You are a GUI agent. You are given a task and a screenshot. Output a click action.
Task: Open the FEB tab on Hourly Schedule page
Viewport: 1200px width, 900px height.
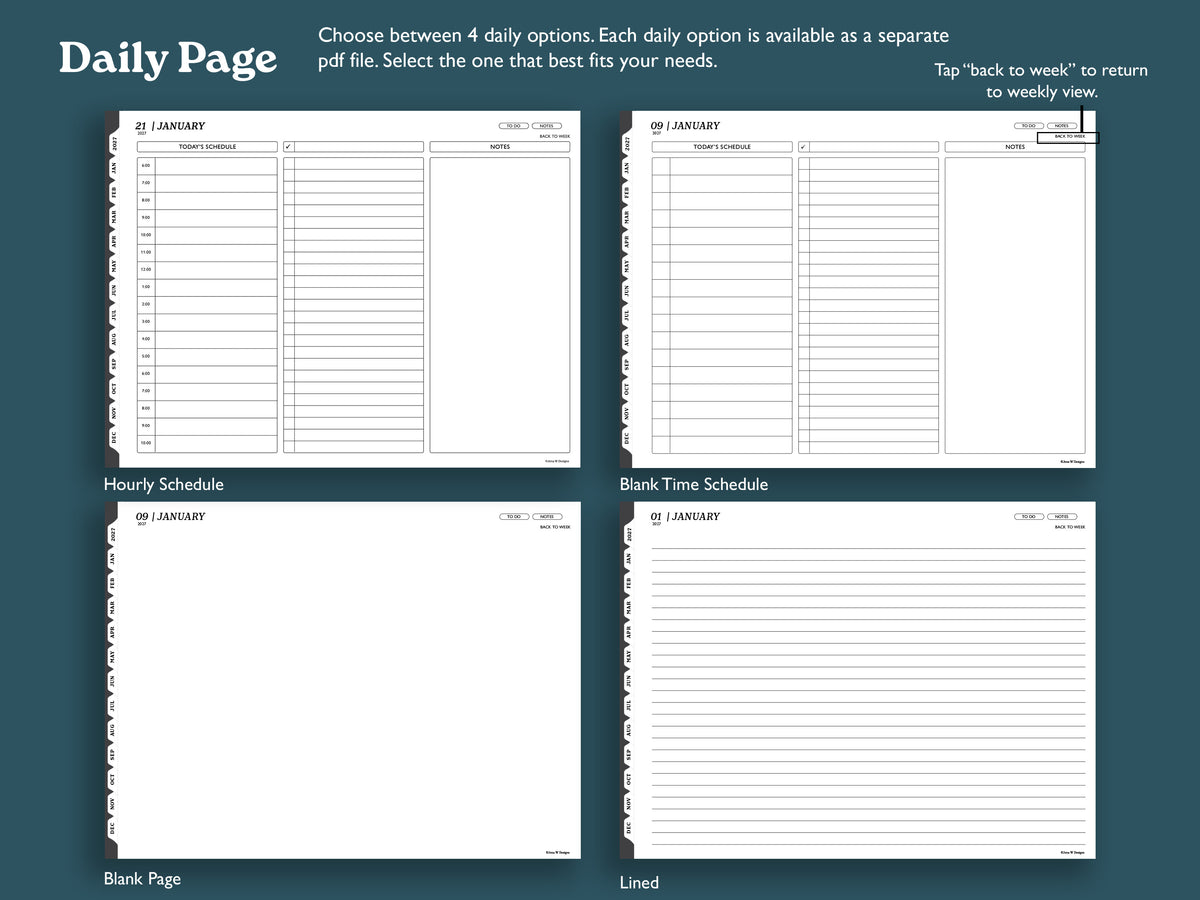pos(113,192)
